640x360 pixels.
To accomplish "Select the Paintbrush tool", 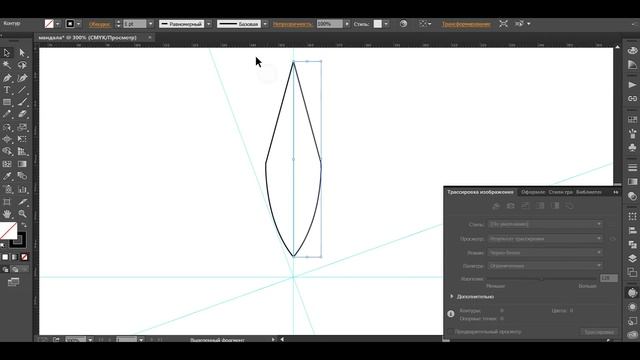I will (22, 102).
